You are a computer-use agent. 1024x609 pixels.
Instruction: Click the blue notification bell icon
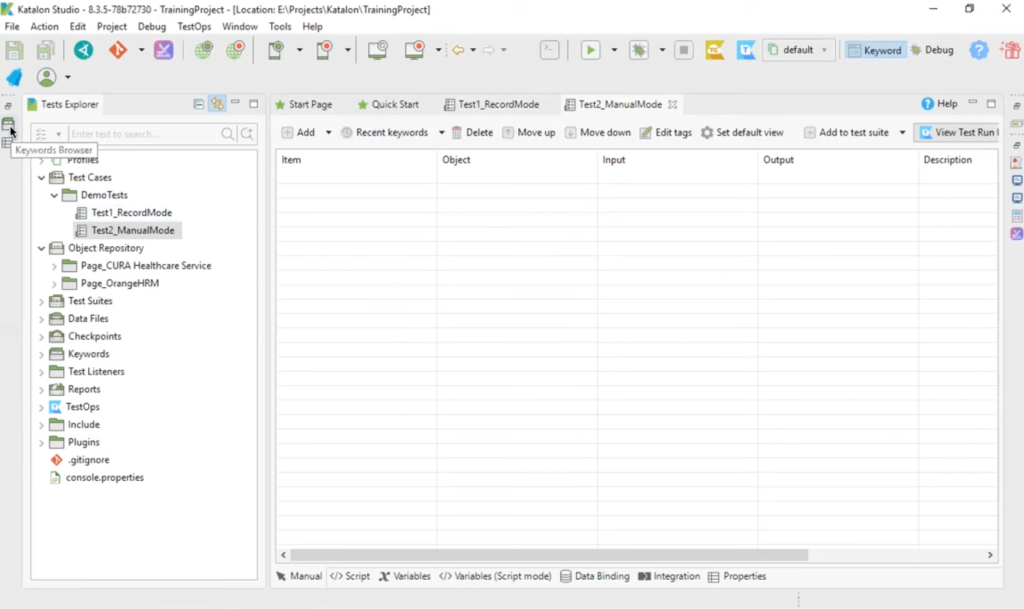pos(14,77)
